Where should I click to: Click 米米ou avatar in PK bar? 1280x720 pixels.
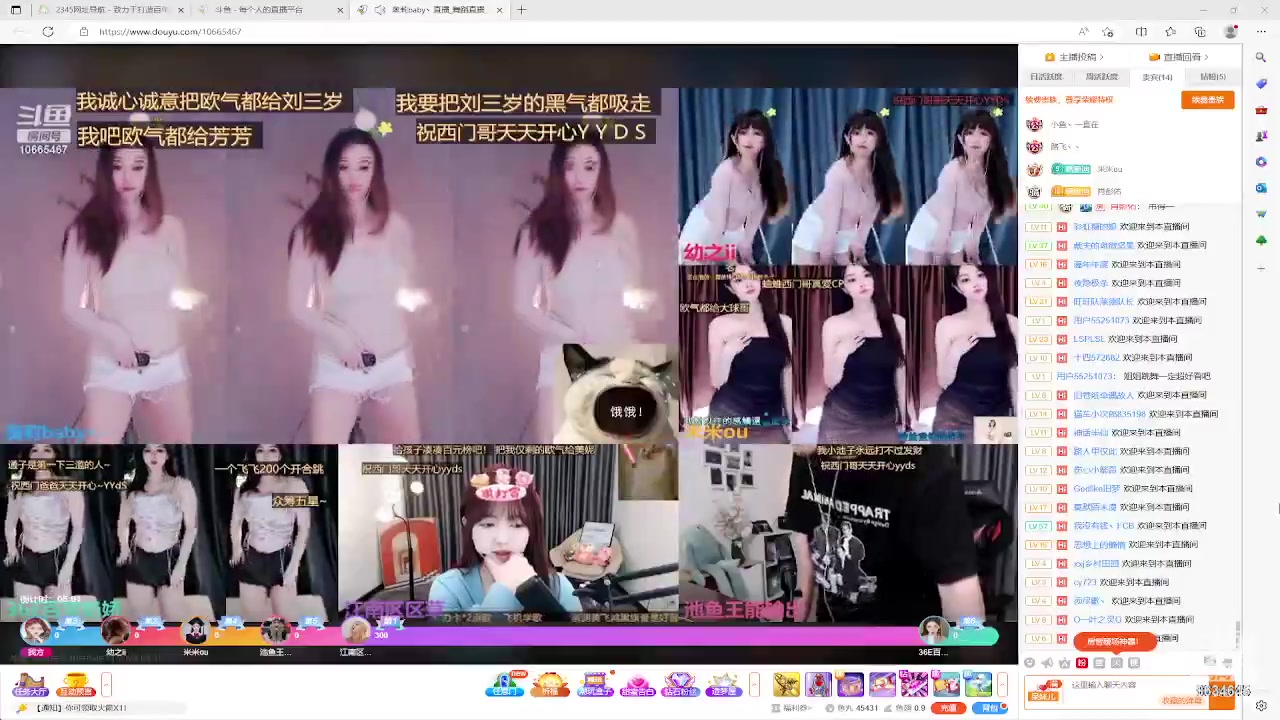pyautogui.click(x=195, y=632)
